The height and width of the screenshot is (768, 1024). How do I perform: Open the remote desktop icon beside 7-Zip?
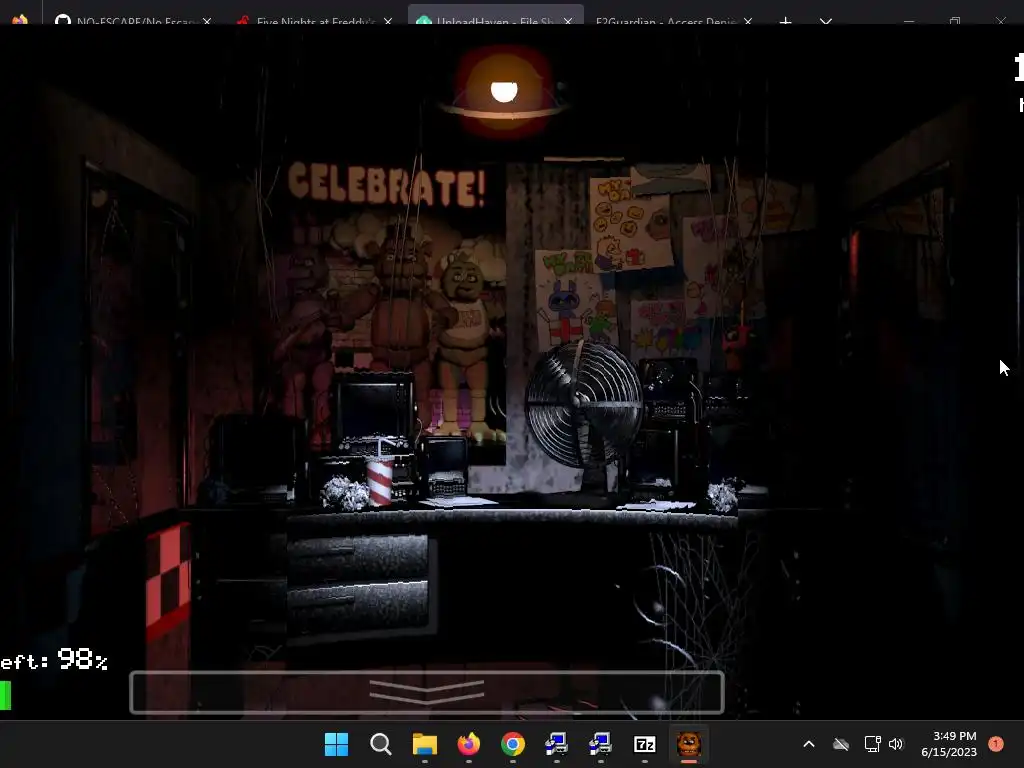tap(600, 744)
